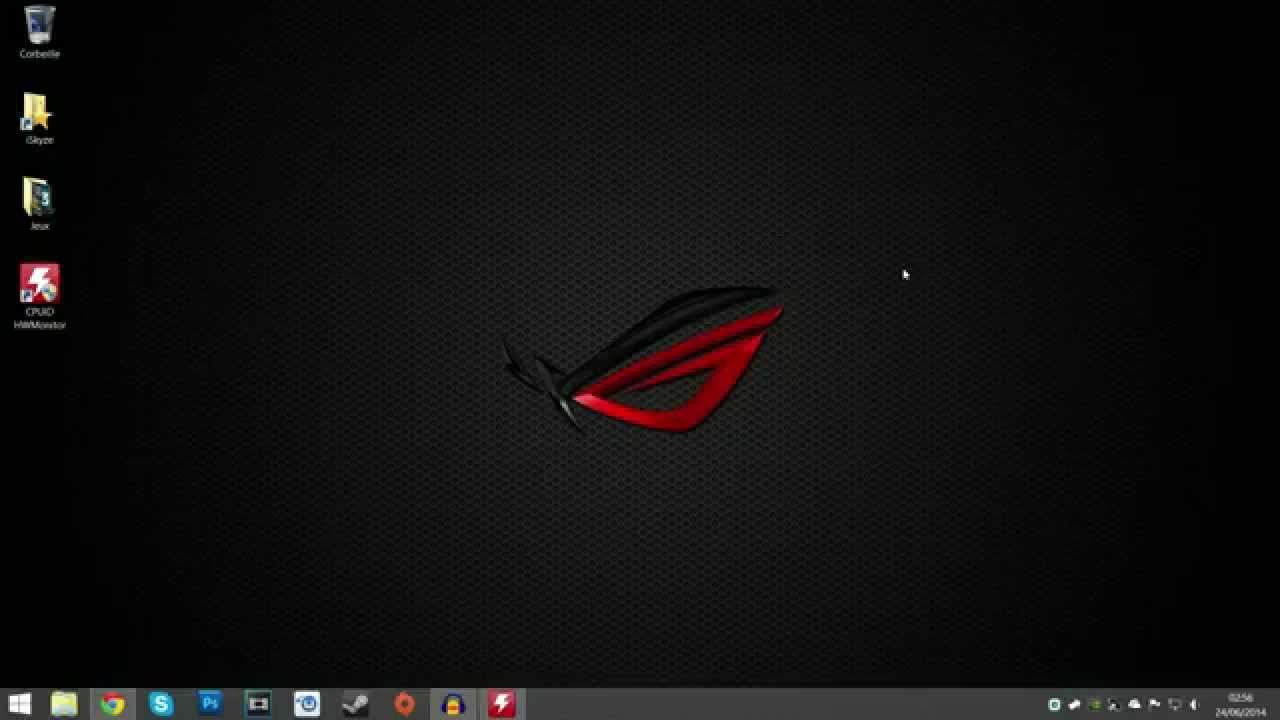Open the cloud tray icon

point(1134,705)
